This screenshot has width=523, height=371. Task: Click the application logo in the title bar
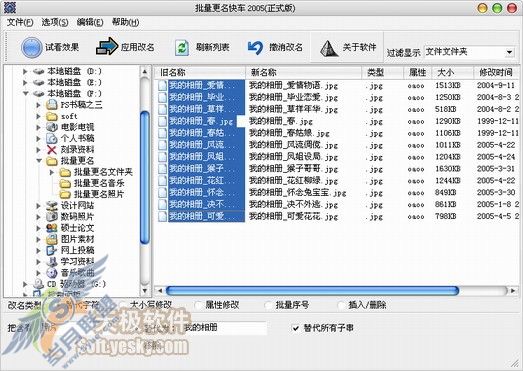pos(10,8)
